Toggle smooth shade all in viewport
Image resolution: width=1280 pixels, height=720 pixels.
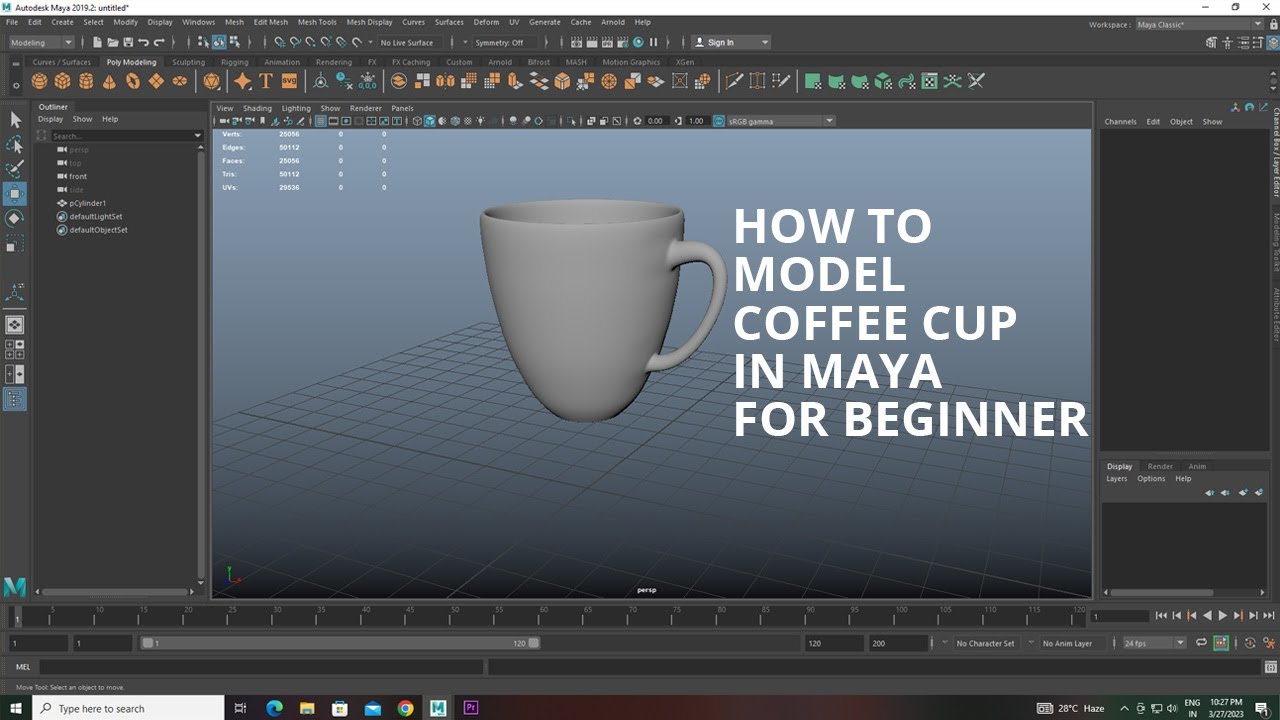click(430, 121)
